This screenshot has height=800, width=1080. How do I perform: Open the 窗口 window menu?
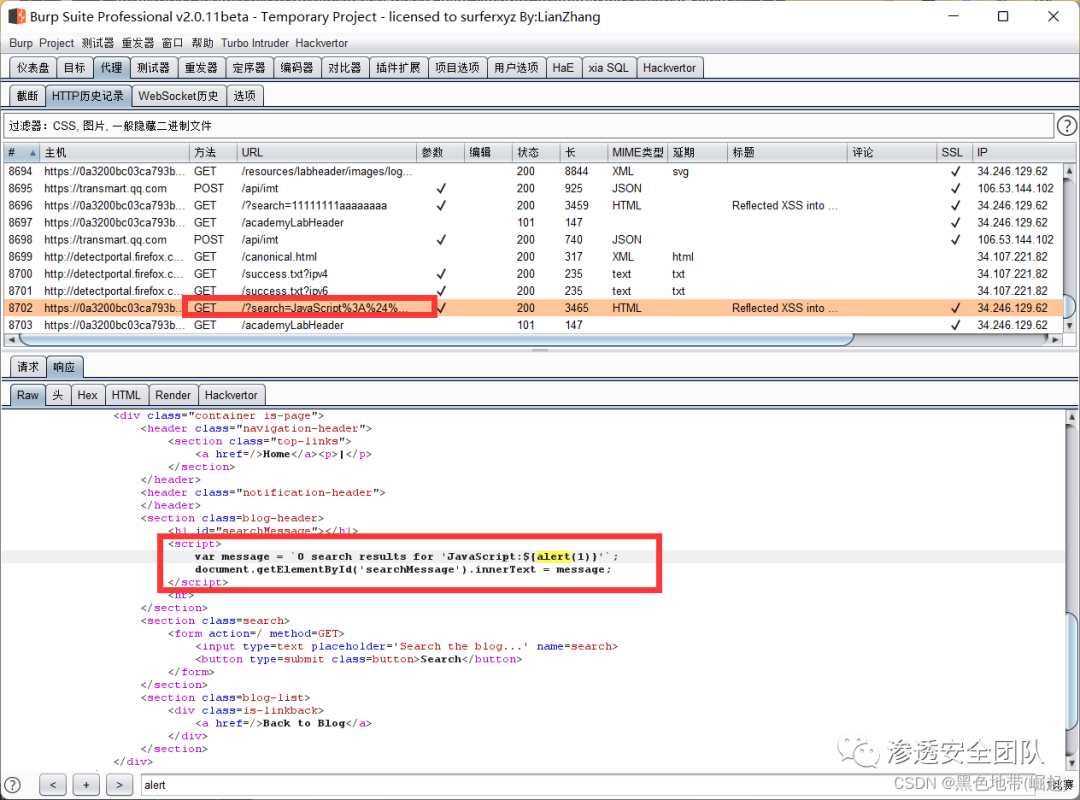[172, 43]
